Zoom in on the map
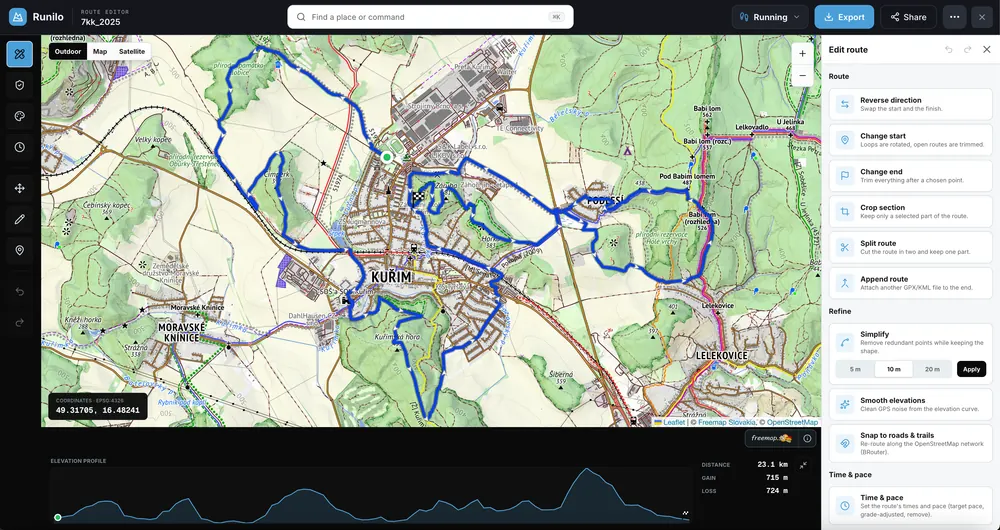The height and width of the screenshot is (530, 1000). pos(802,54)
